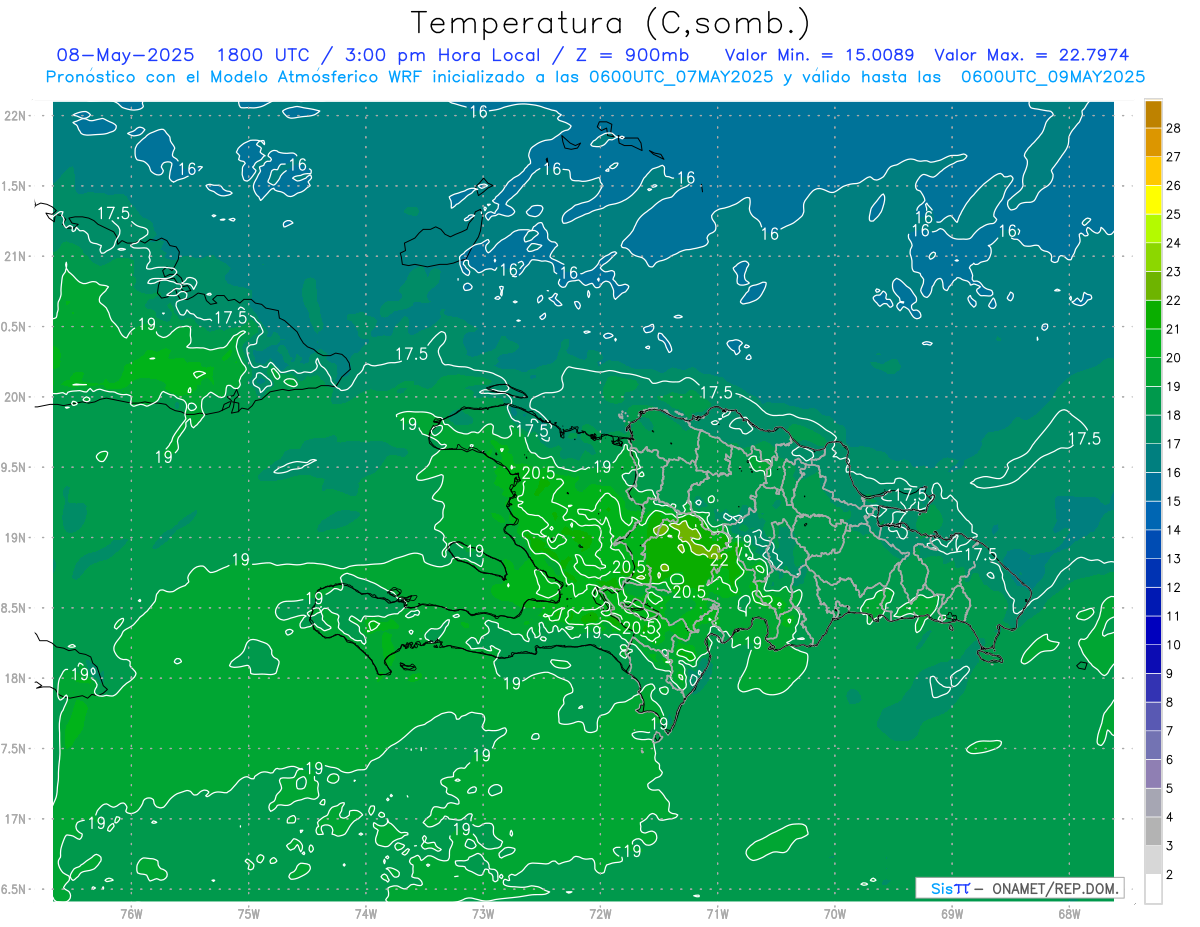The height and width of the screenshot is (927, 1200).
Task: Click the '22N' latitude axis label
Action: click(16, 115)
